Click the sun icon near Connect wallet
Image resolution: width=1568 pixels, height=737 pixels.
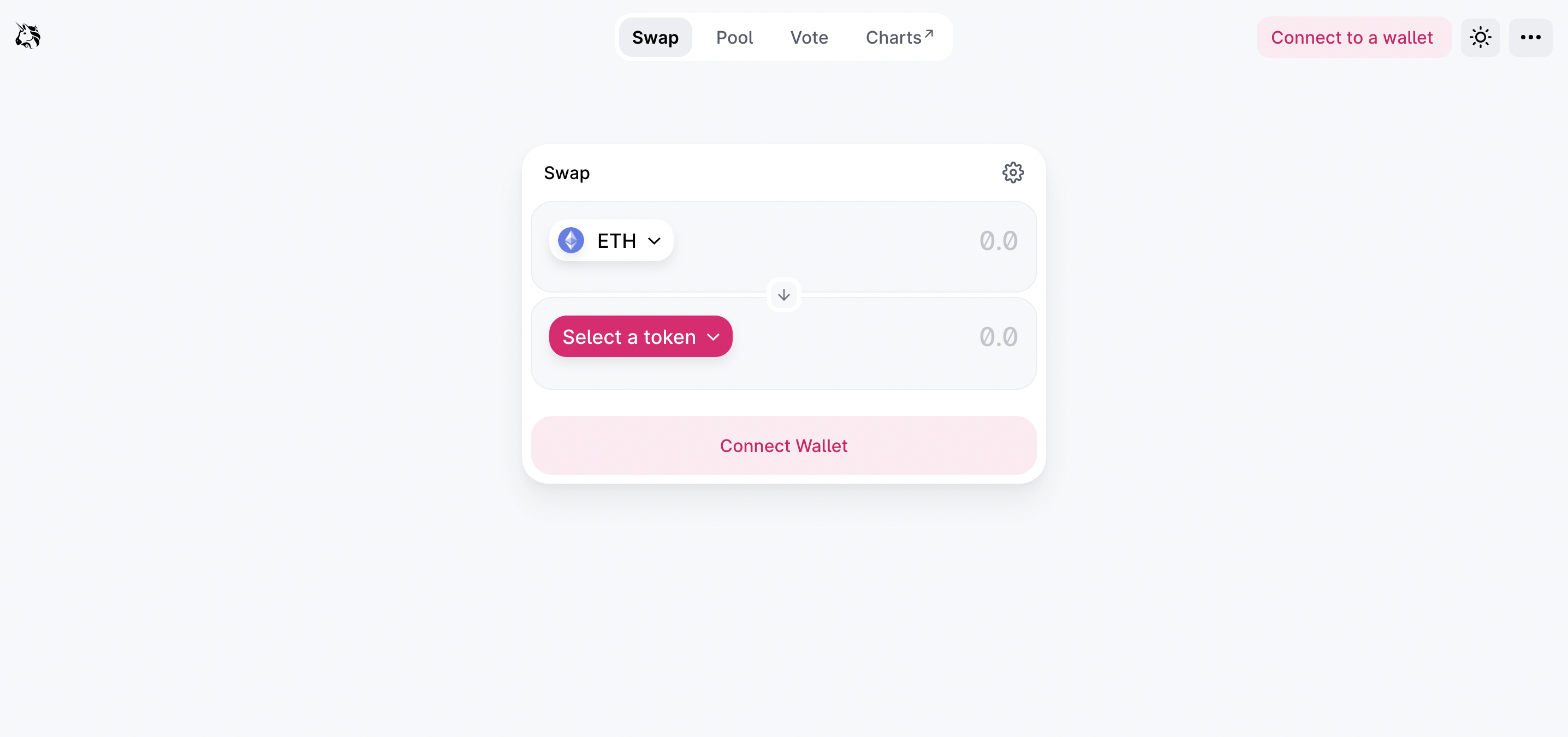pyautogui.click(x=1480, y=37)
